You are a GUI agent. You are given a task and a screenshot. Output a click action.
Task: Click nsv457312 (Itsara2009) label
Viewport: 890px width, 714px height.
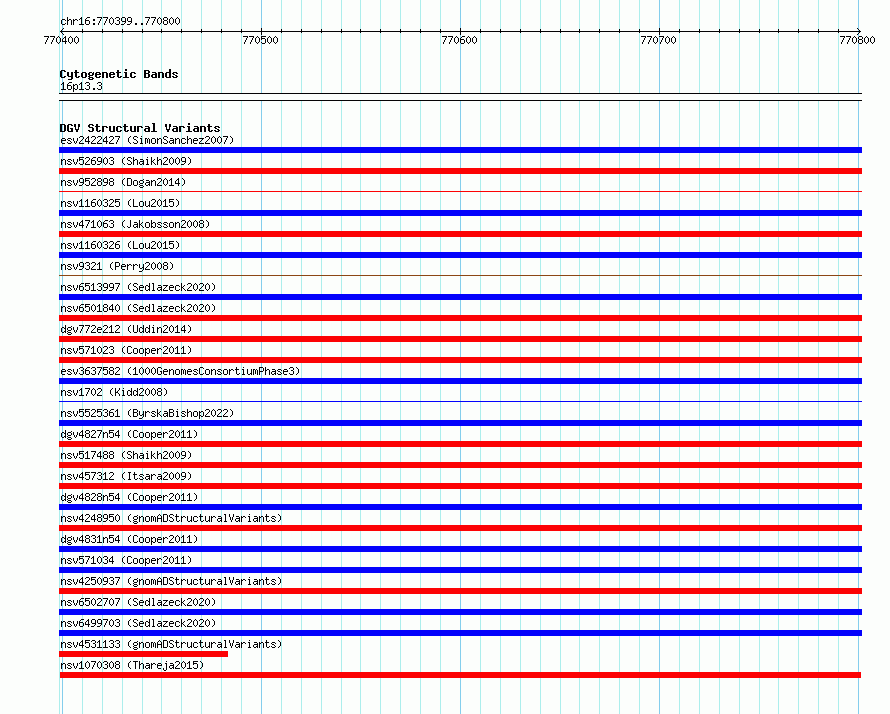(x=126, y=476)
